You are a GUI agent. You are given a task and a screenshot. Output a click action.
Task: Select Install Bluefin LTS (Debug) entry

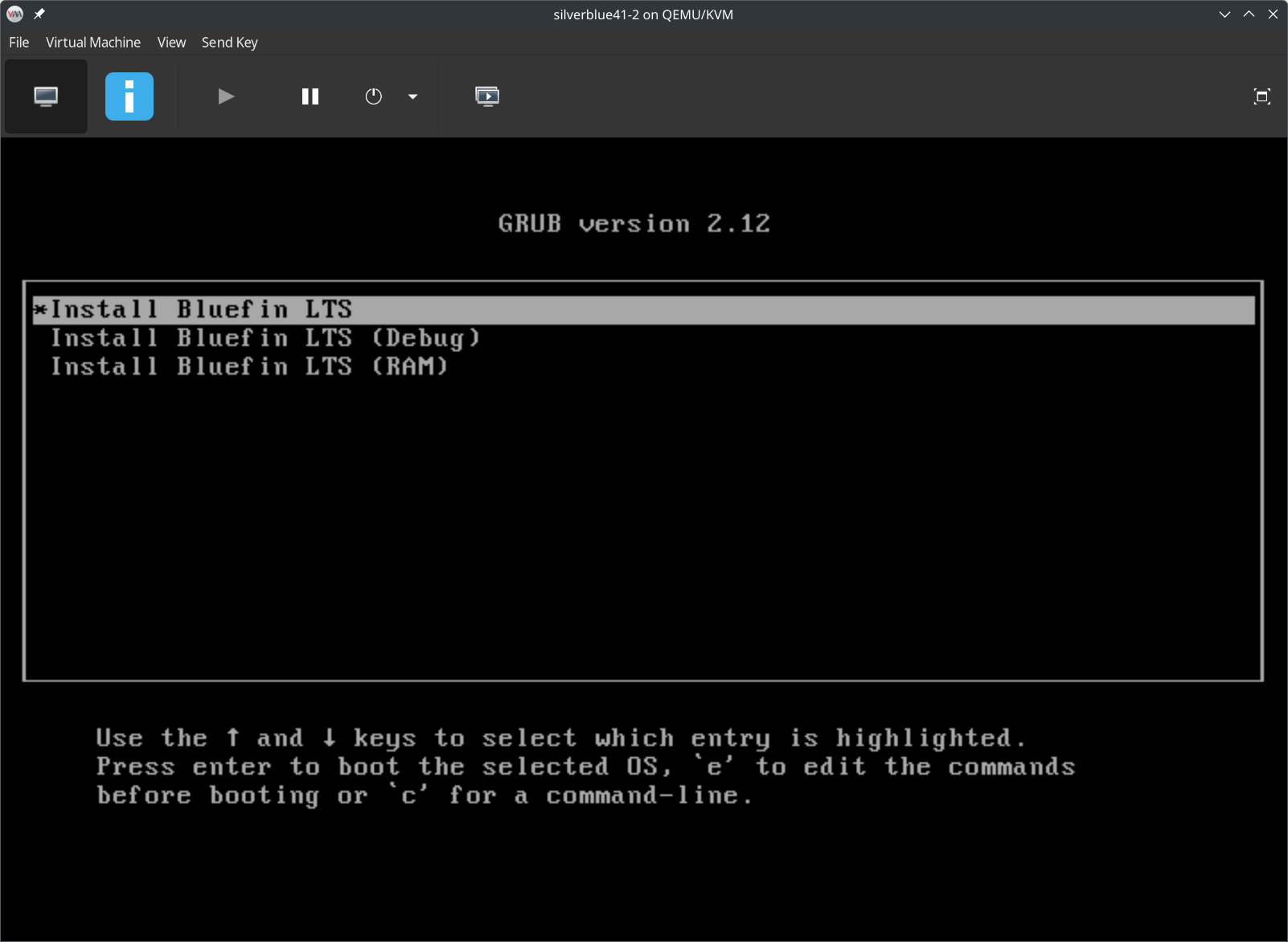coord(265,338)
